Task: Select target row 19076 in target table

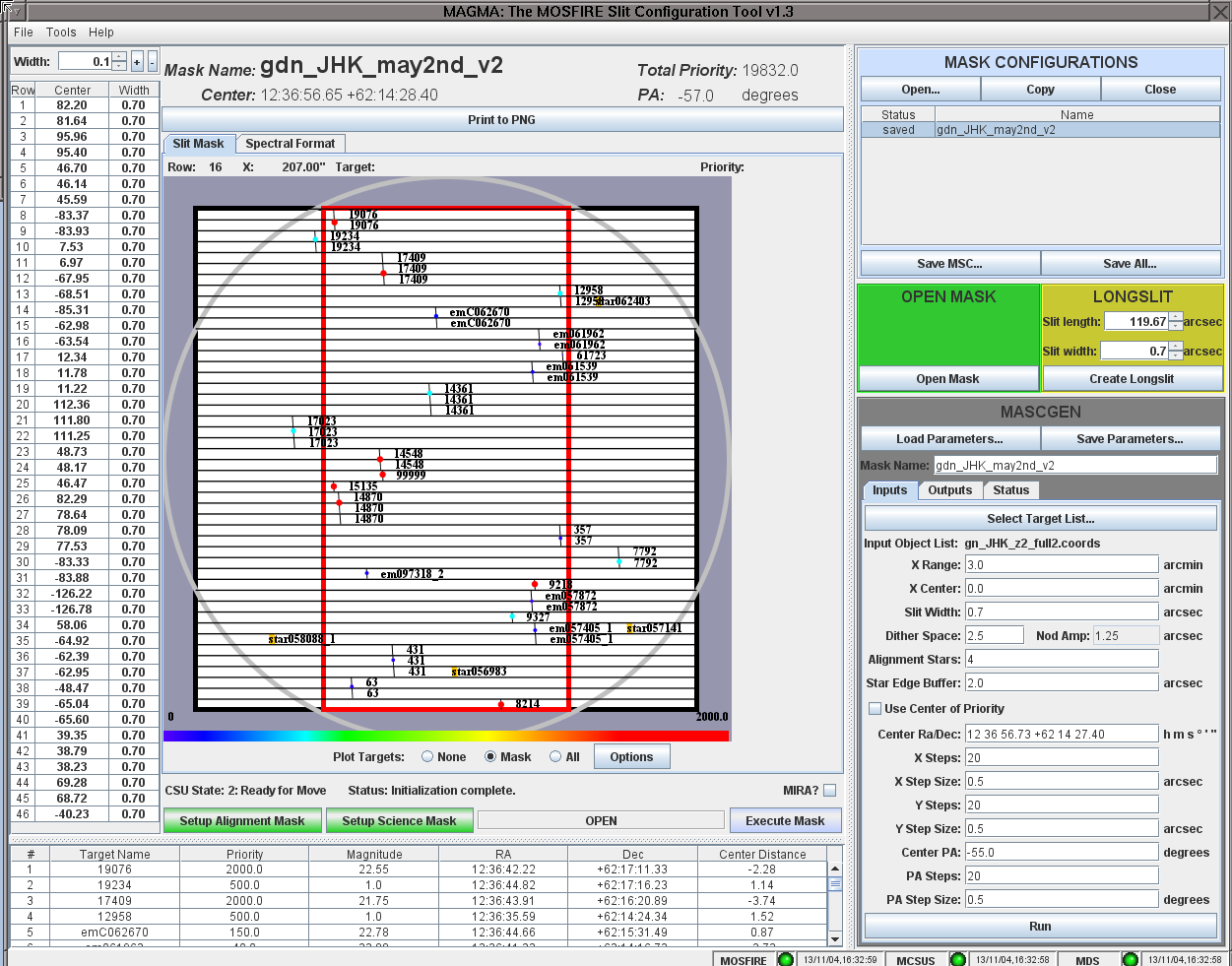Action: click(x=420, y=869)
